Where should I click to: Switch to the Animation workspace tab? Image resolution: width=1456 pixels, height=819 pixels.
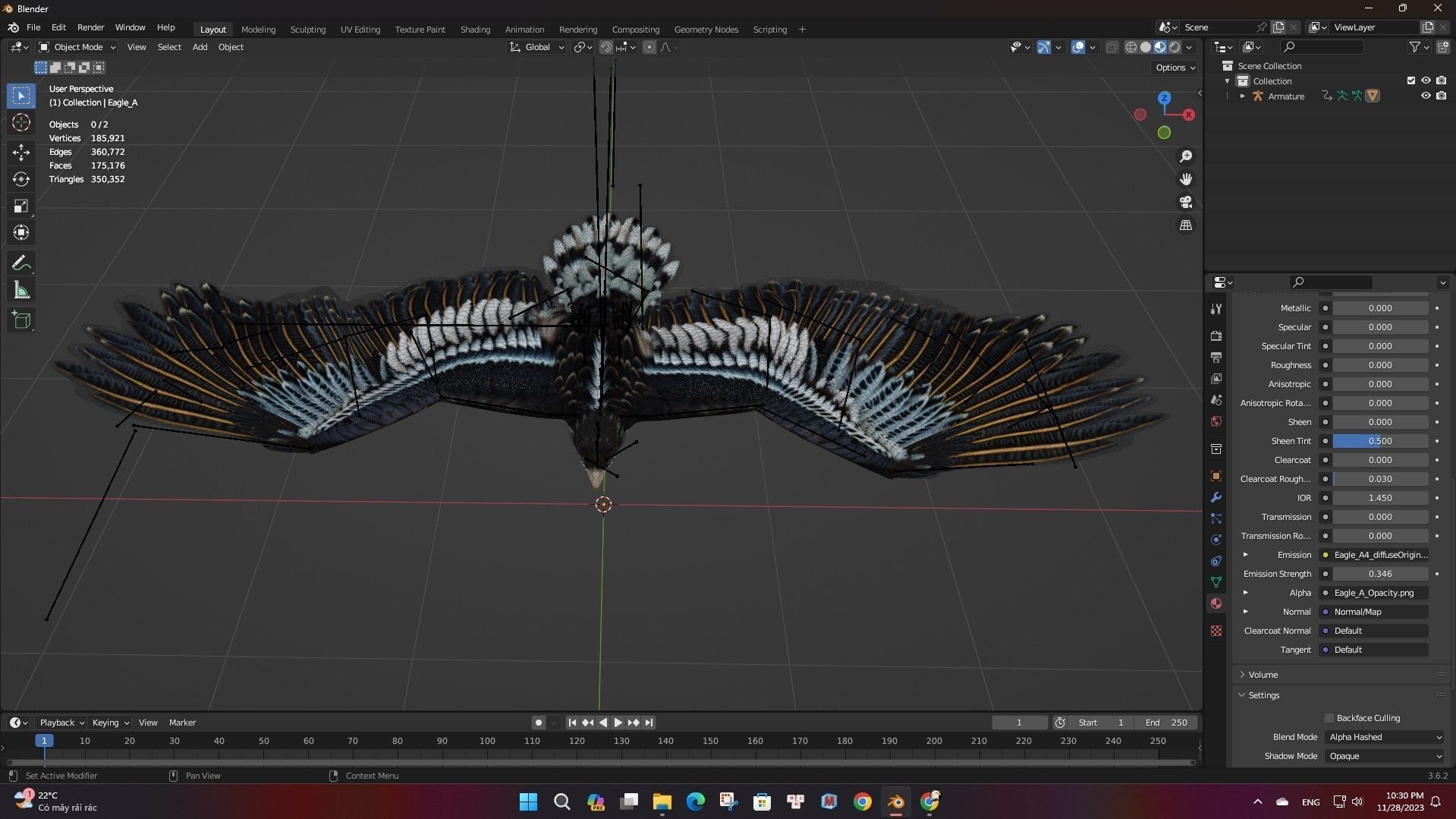(x=524, y=30)
